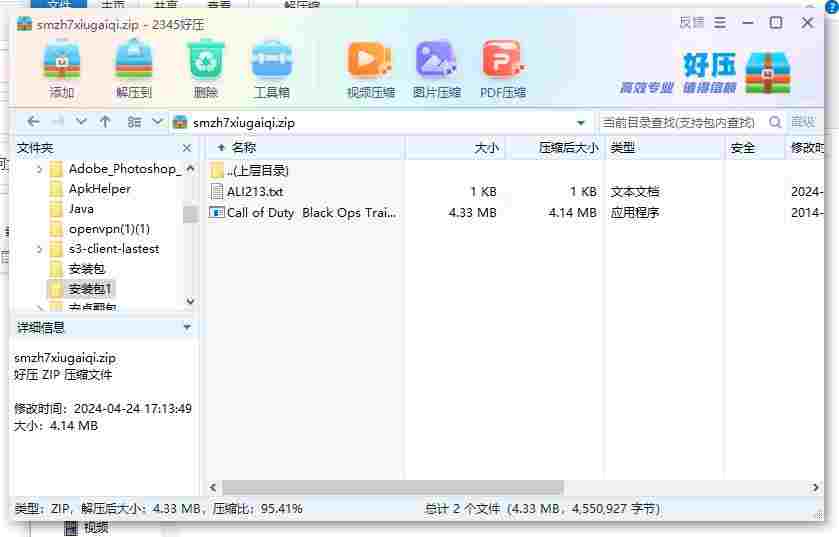
Task: Click the address bar path smzh7xiugaiqi.zip
Action: tap(243, 122)
